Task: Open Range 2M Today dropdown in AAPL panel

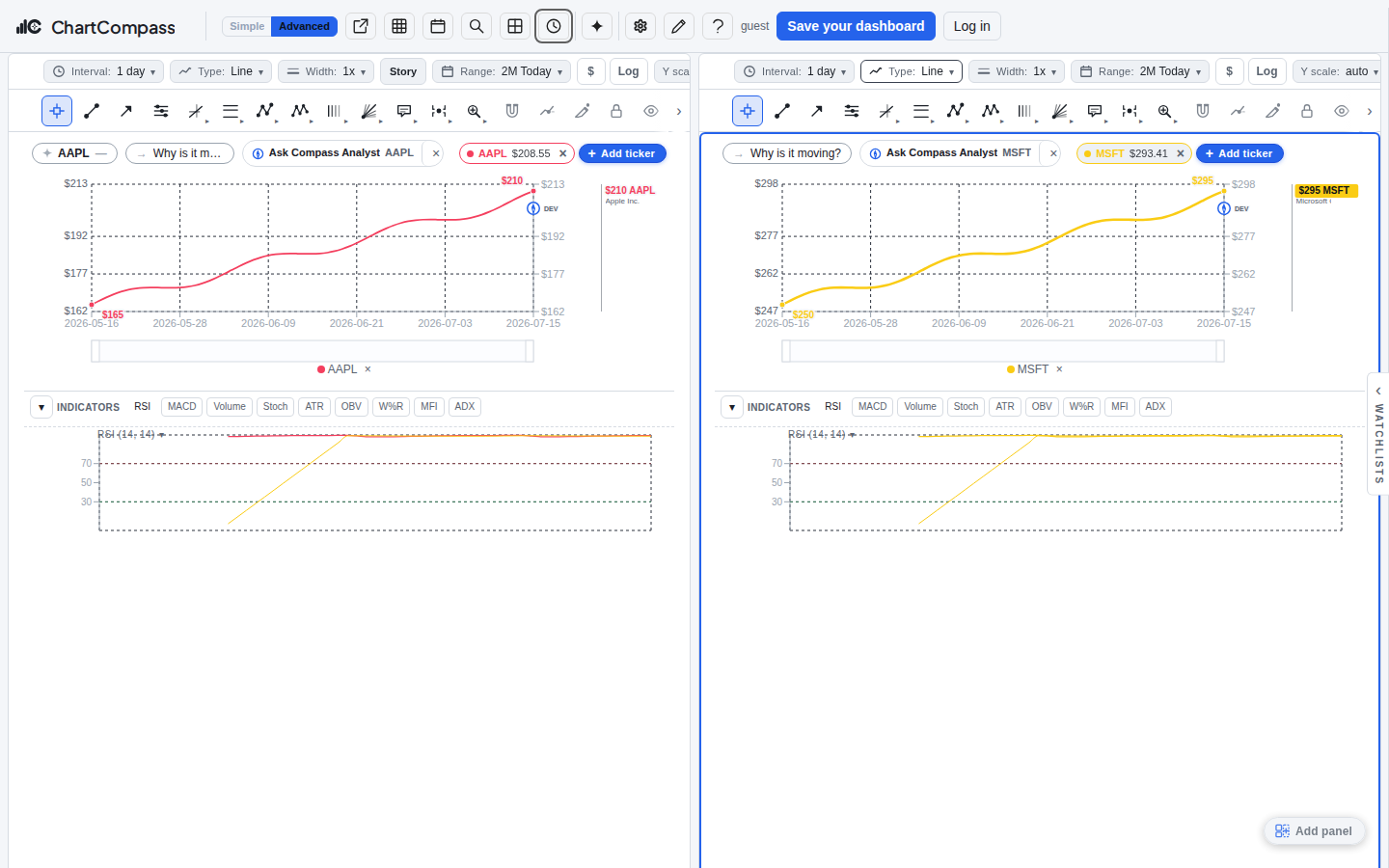Action: [502, 71]
